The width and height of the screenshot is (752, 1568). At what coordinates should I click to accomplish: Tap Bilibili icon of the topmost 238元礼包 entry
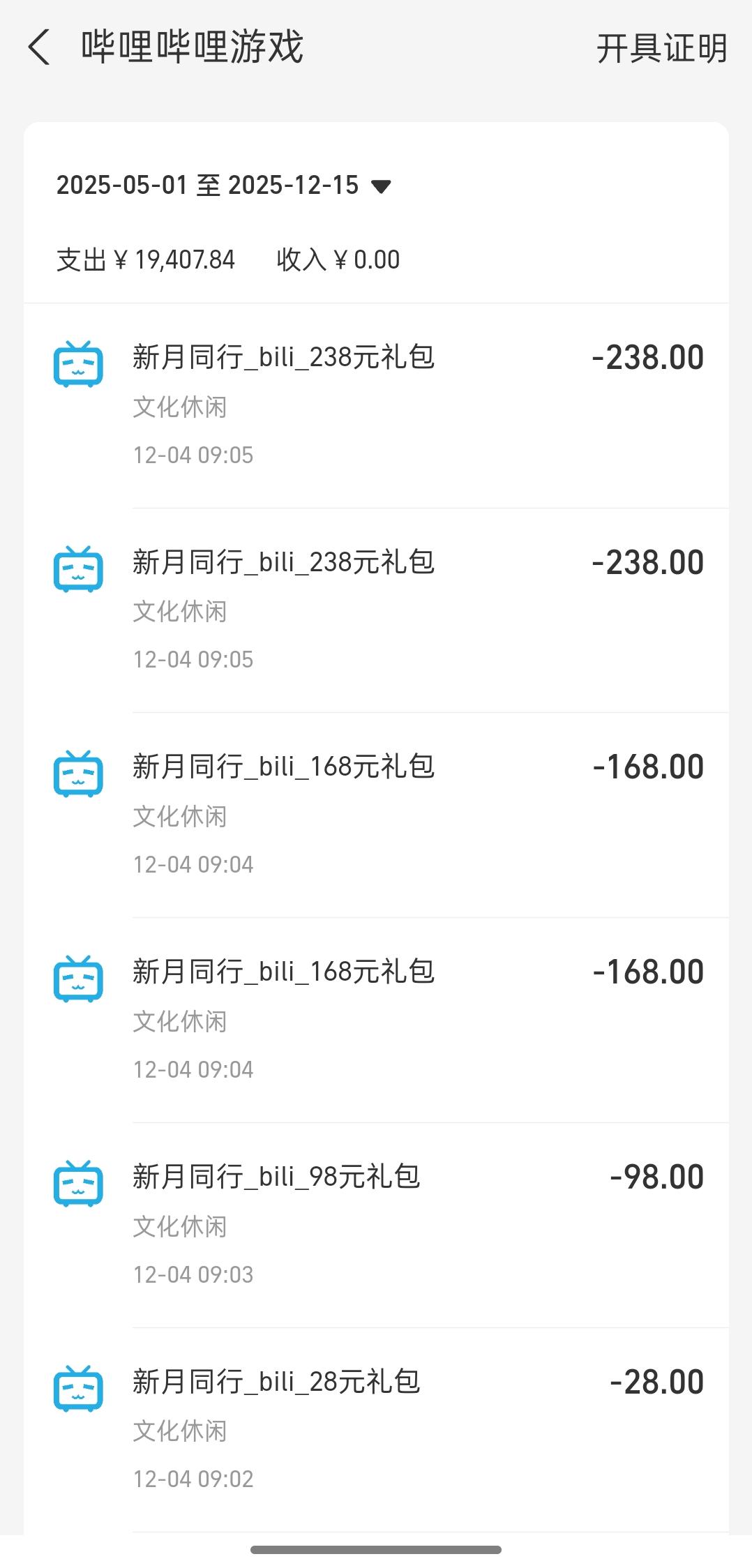(x=78, y=363)
